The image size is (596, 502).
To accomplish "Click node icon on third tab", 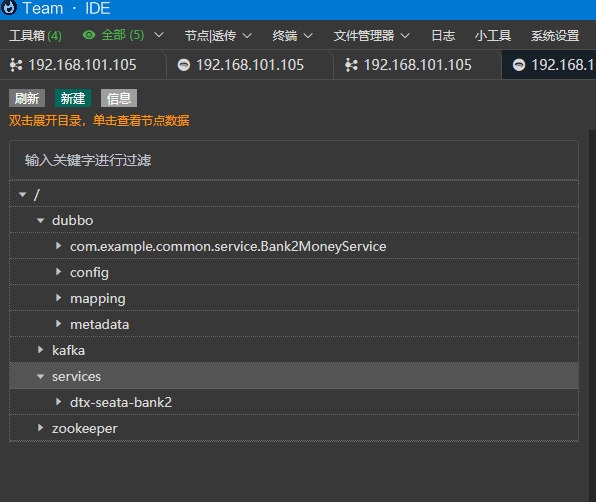I will (351, 65).
